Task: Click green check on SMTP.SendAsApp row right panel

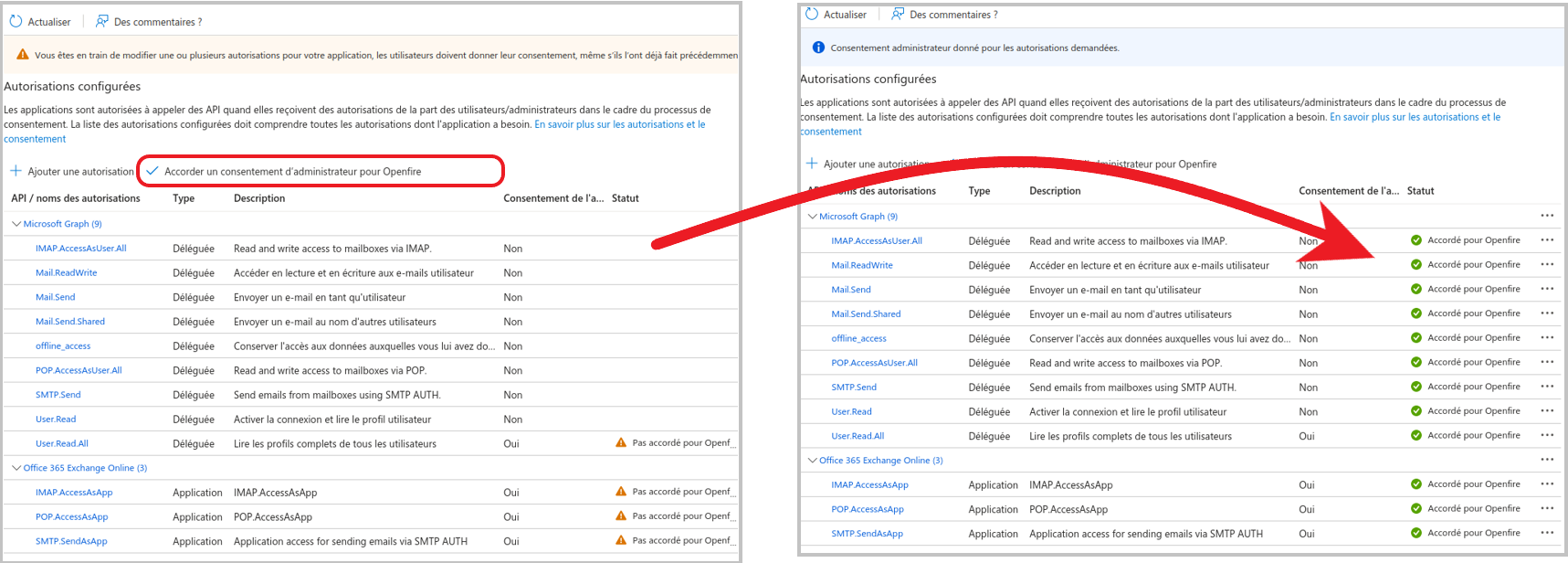Action: 1416,533
